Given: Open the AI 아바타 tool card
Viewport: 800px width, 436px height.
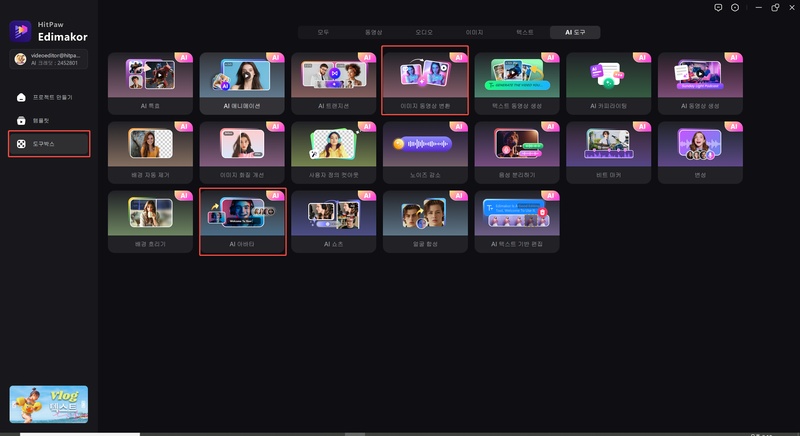Looking at the screenshot, I should (242, 221).
